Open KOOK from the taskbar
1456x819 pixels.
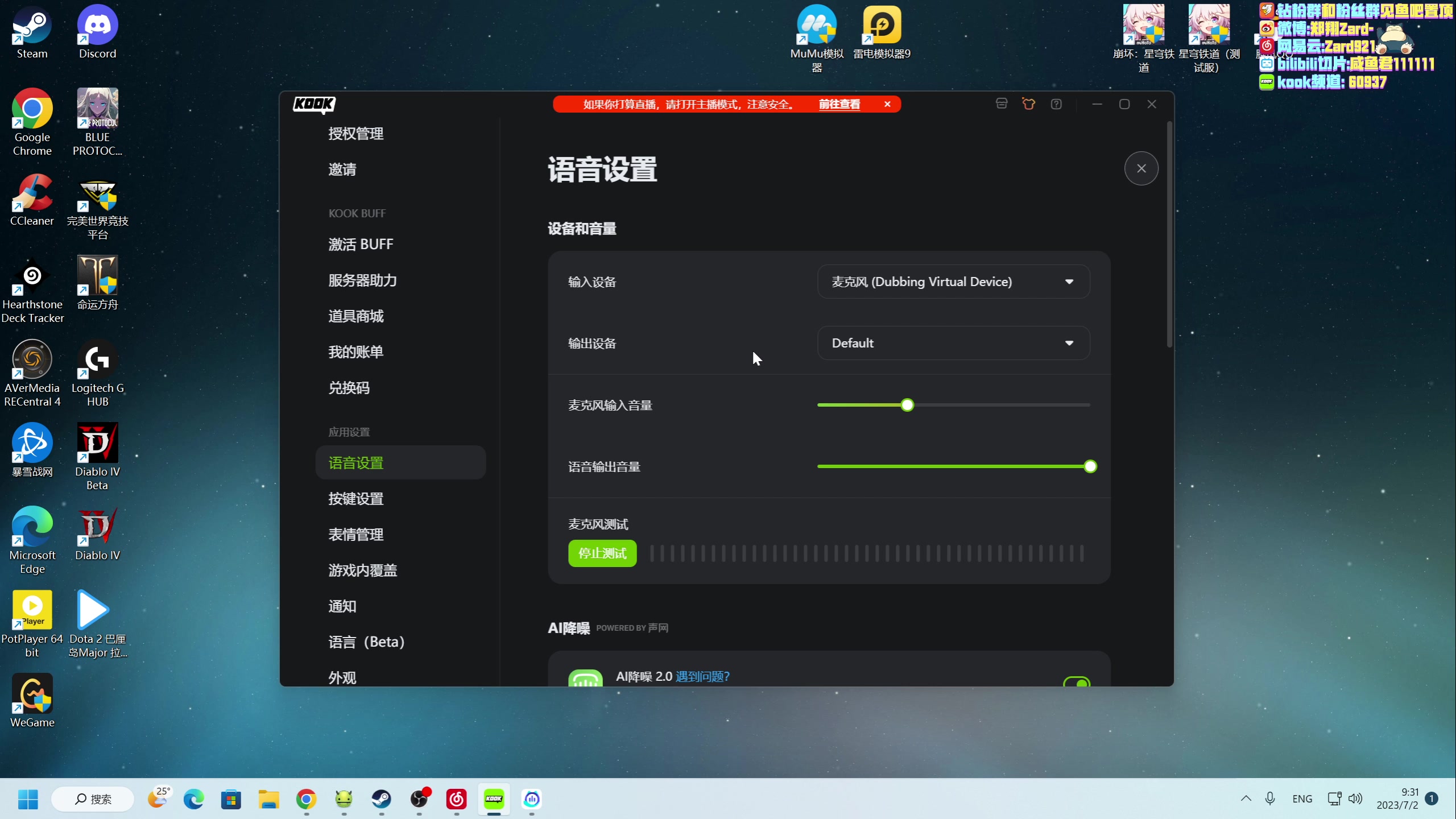point(494,799)
